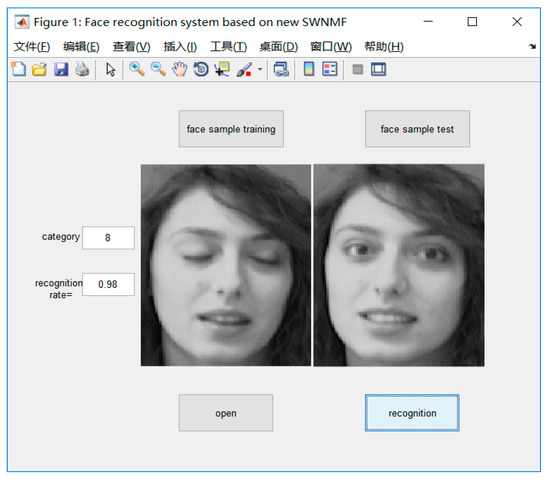Select the Pan hand tool

coord(180,69)
